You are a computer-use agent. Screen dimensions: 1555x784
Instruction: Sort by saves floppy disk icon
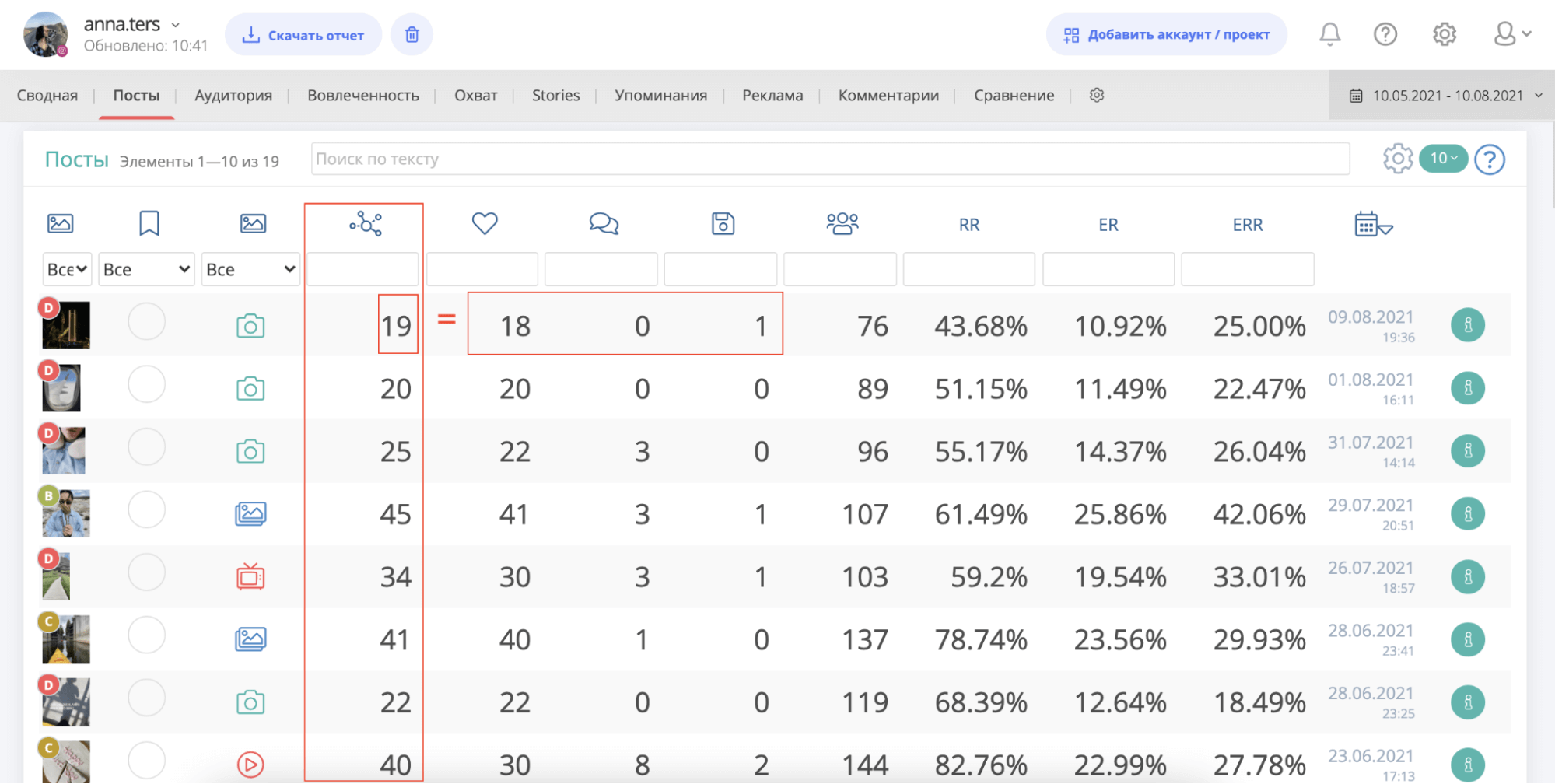[x=723, y=224]
